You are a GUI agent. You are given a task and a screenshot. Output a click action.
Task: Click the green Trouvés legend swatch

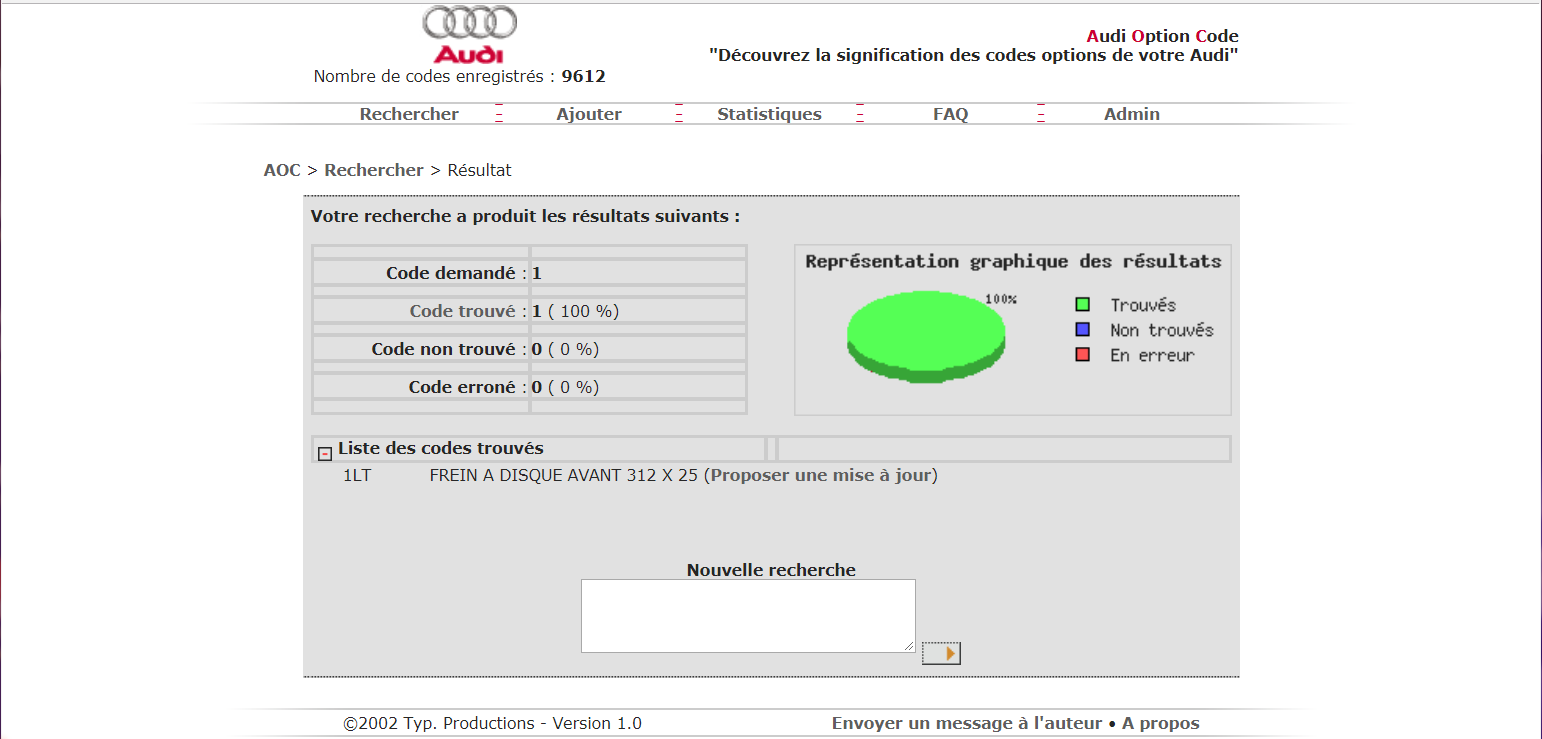click(1082, 305)
